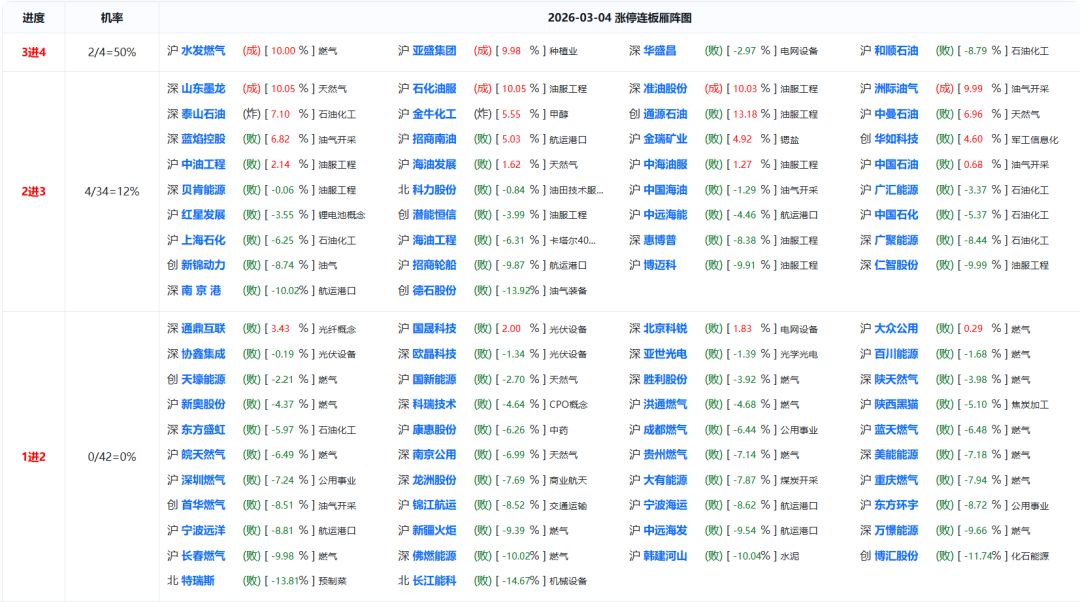Click the 石化油服 stock link
The height and width of the screenshot is (602, 1080).
[434, 89]
